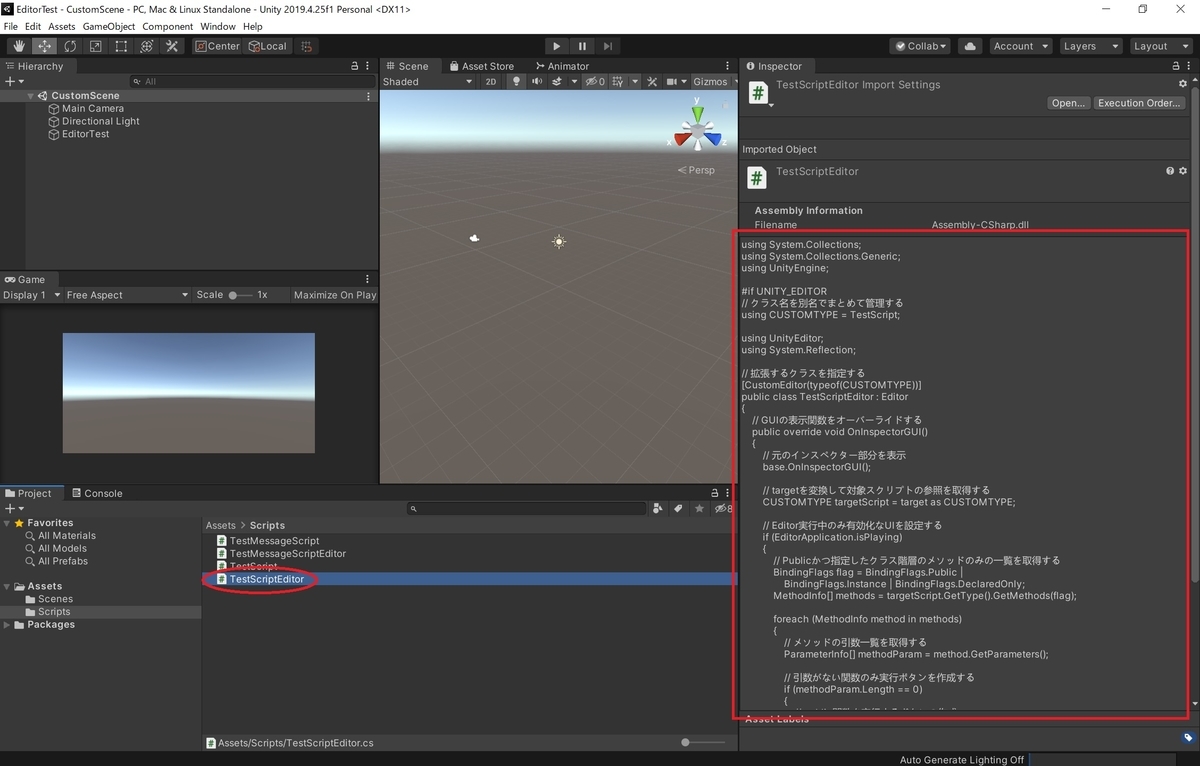Adjust Project icon size slider
Viewport: 1200px width, 766px height.
click(x=703, y=742)
